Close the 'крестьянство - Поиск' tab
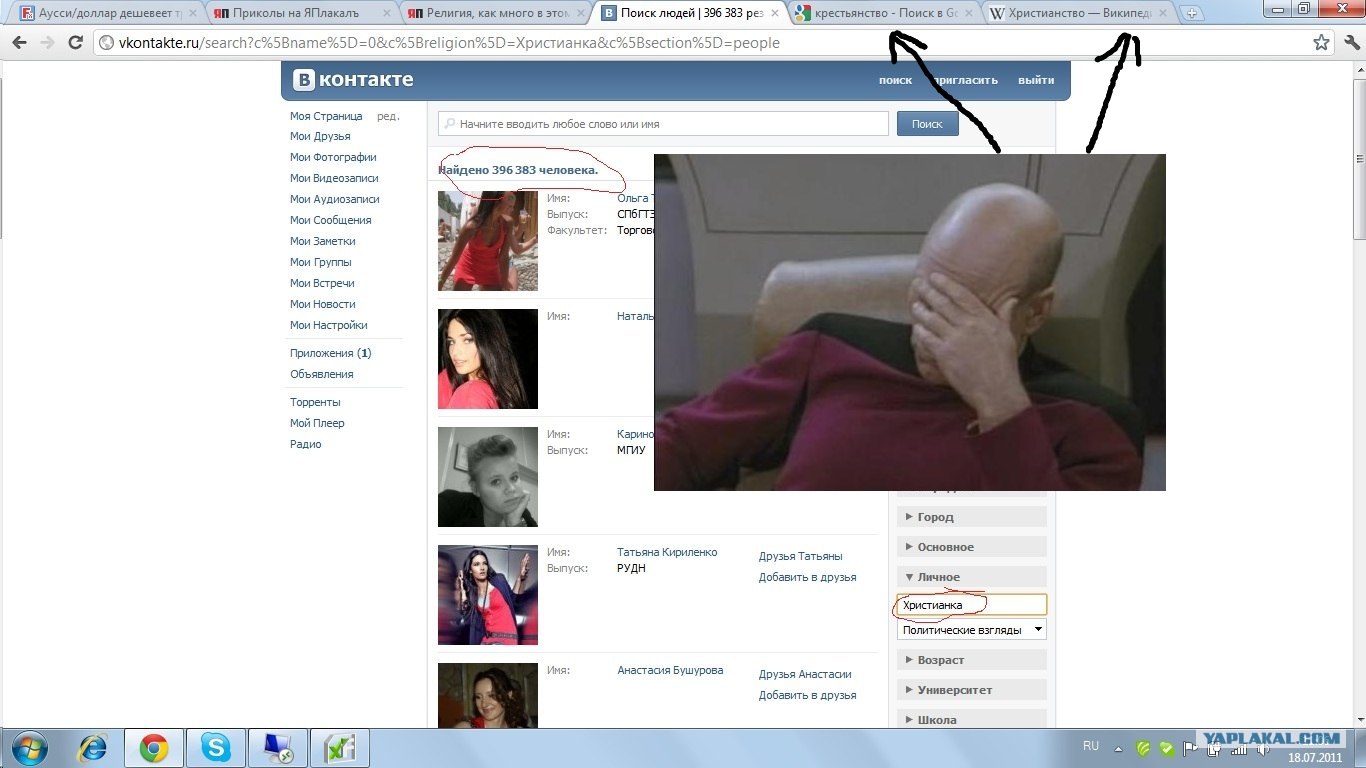 [x=969, y=14]
